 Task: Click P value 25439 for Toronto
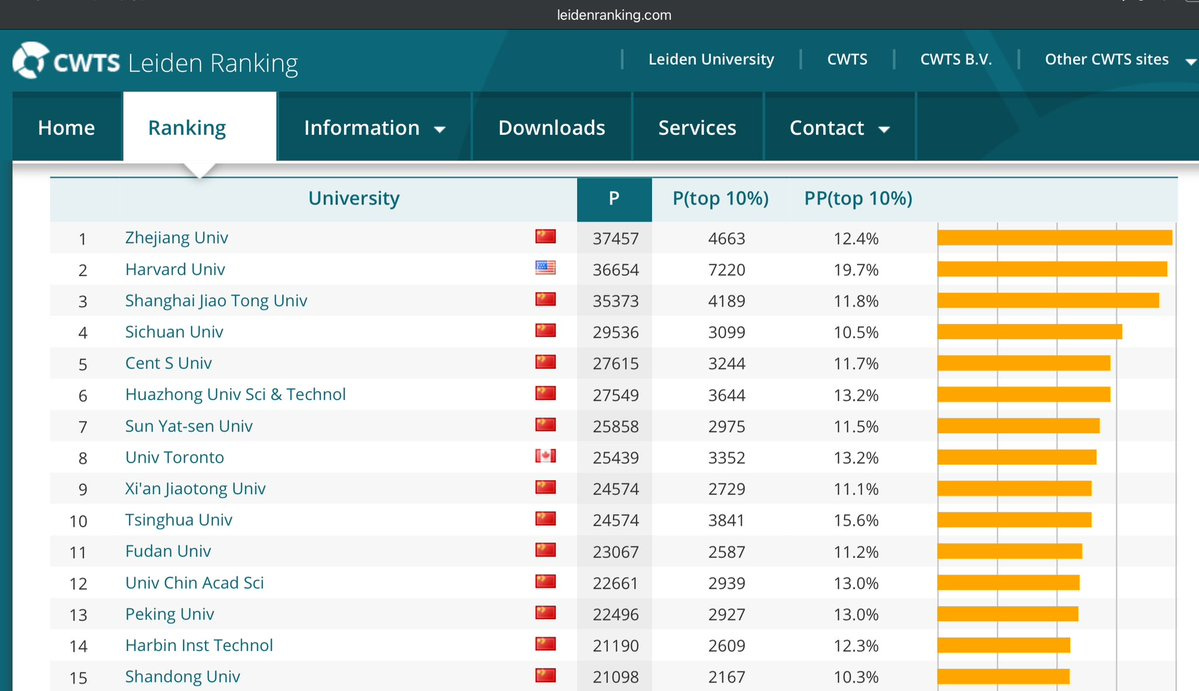click(616, 458)
